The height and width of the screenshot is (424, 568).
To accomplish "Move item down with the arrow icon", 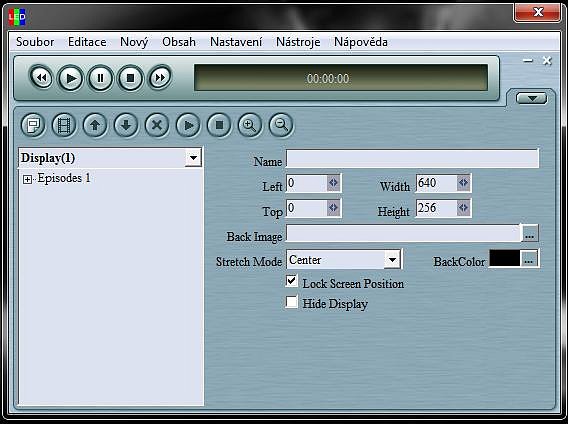I will (x=126, y=125).
